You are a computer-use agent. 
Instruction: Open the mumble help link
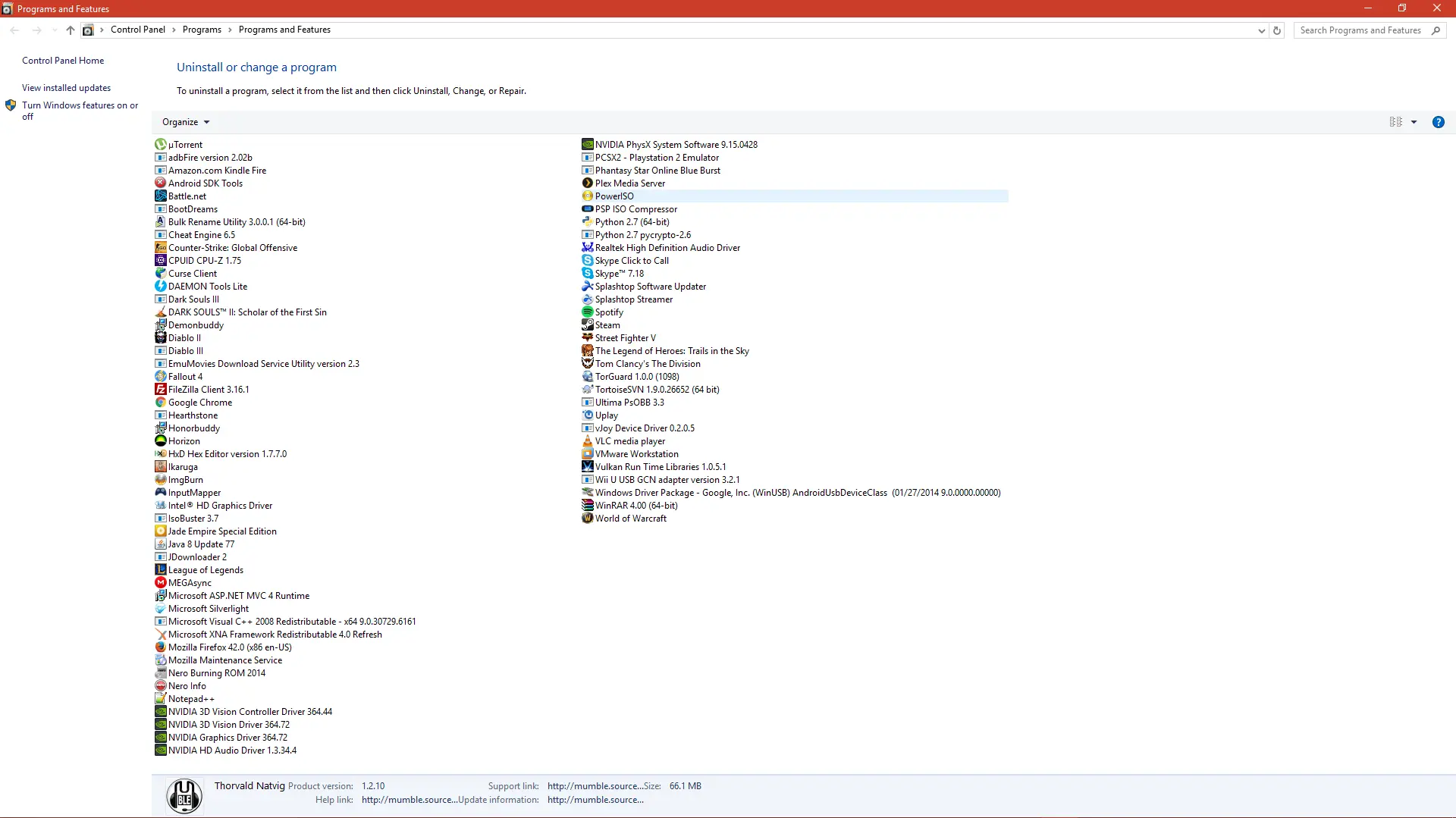409,800
